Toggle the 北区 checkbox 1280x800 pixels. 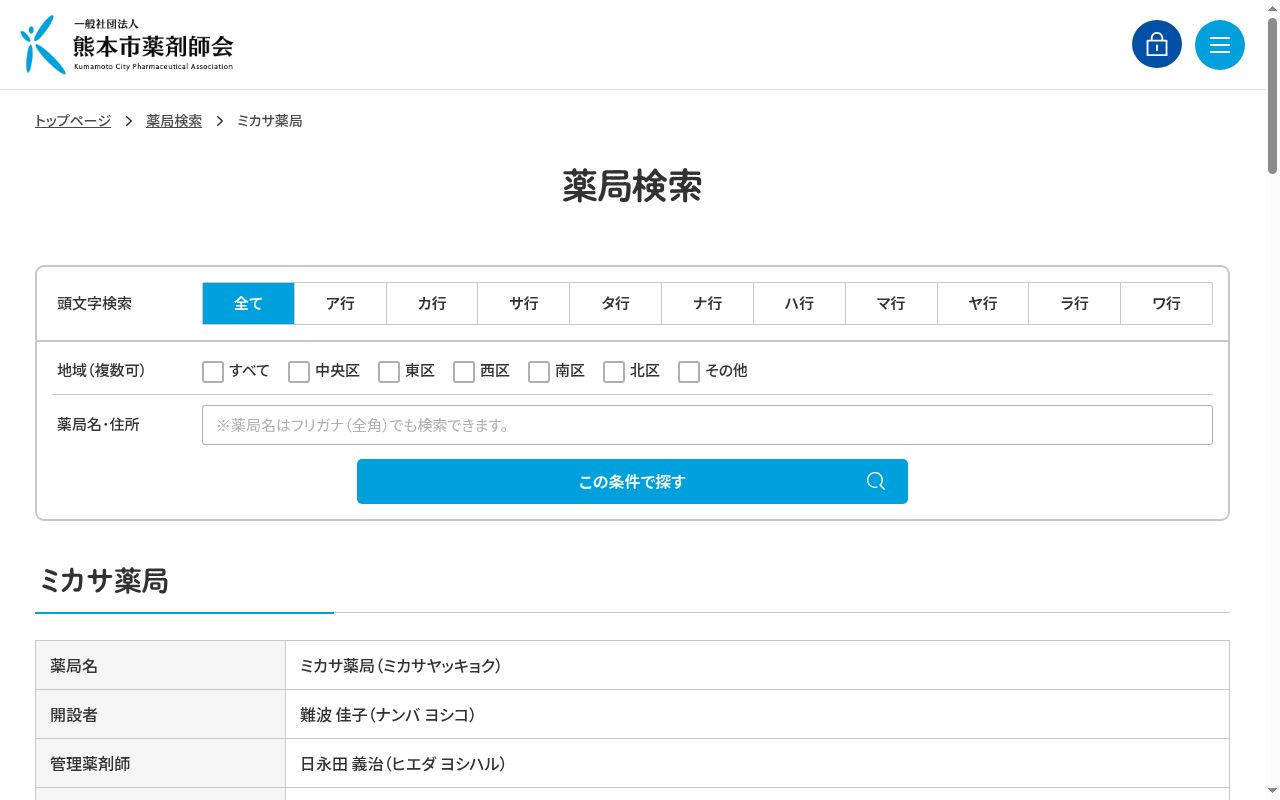pyautogui.click(x=614, y=372)
